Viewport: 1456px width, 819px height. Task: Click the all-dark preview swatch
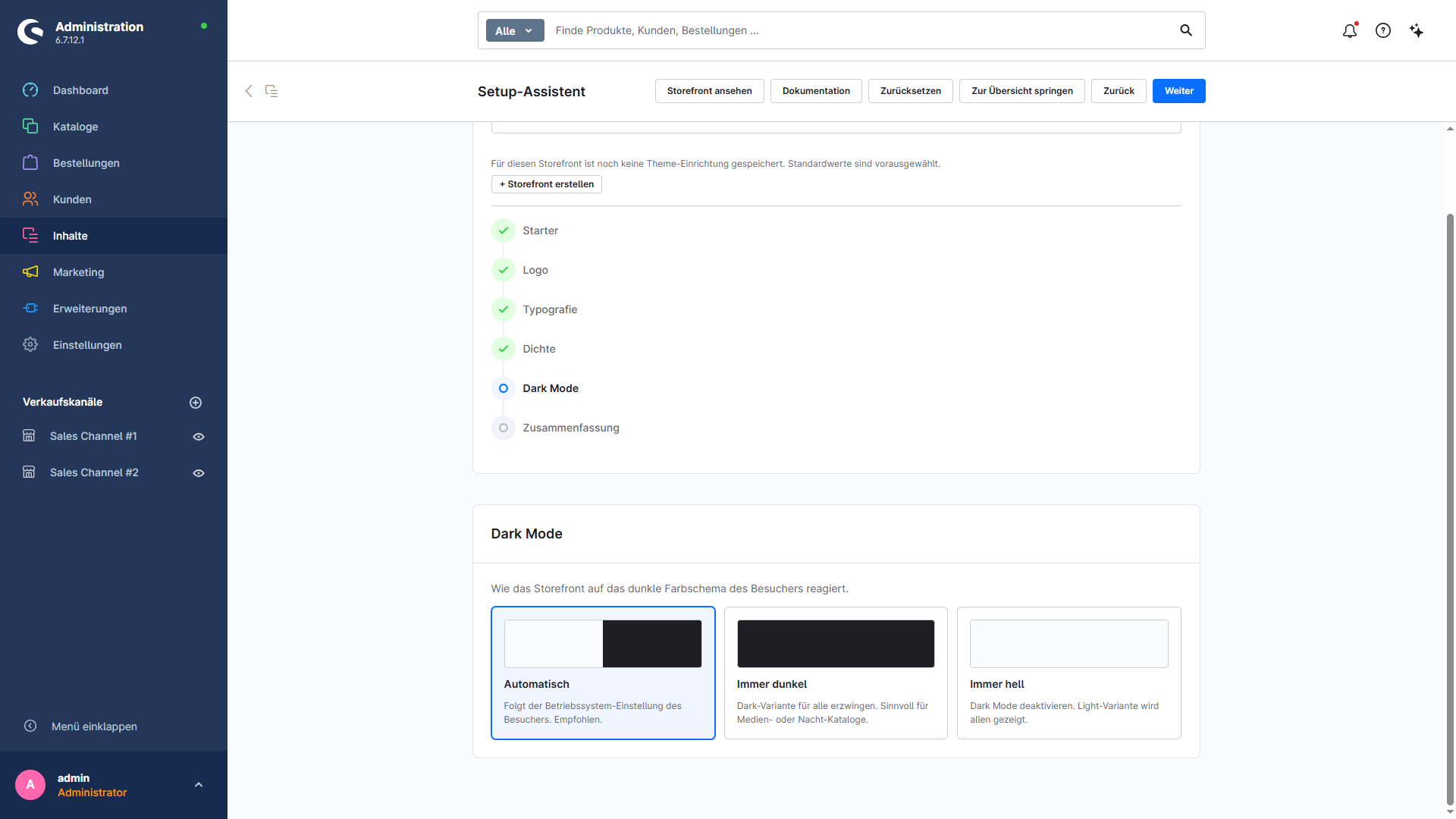coord(836,644)
